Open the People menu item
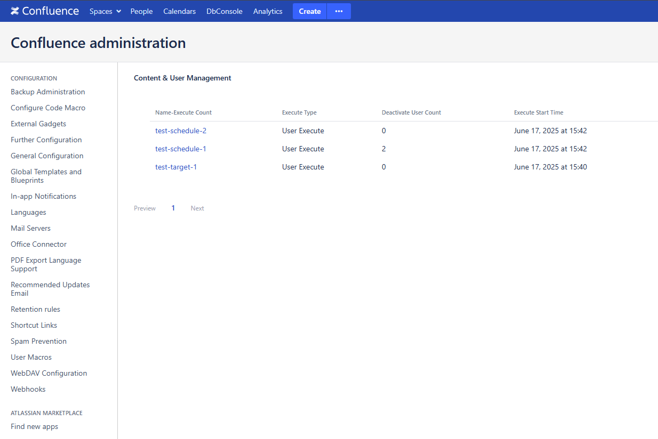Screen dimensions: 658x439 [141, 11]
